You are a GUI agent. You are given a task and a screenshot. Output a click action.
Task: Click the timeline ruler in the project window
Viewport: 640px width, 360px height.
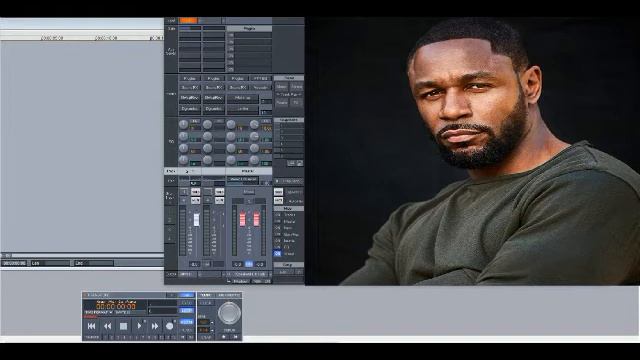82,38
